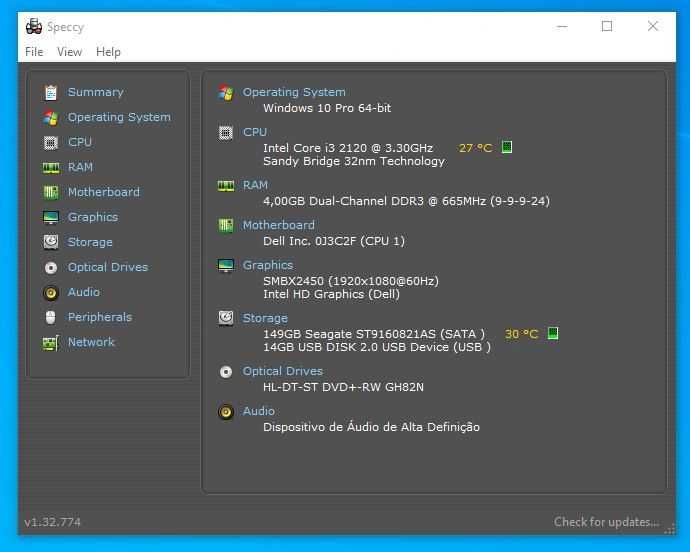Click the Check for updates link
This screenshot has height=552, width=690.
(x=606, y=522)
